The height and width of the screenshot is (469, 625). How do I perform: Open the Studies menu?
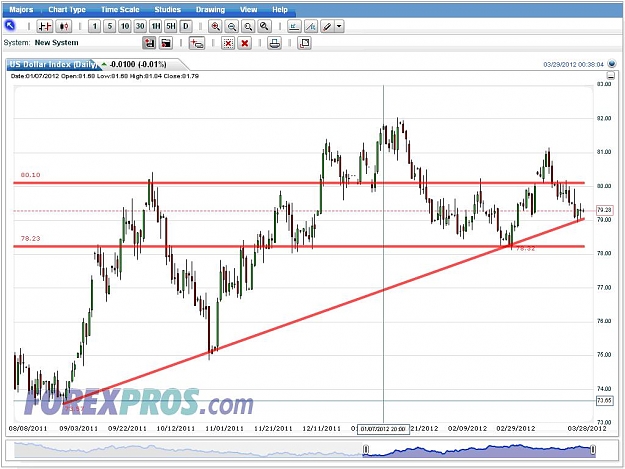[x=167, y=10]
